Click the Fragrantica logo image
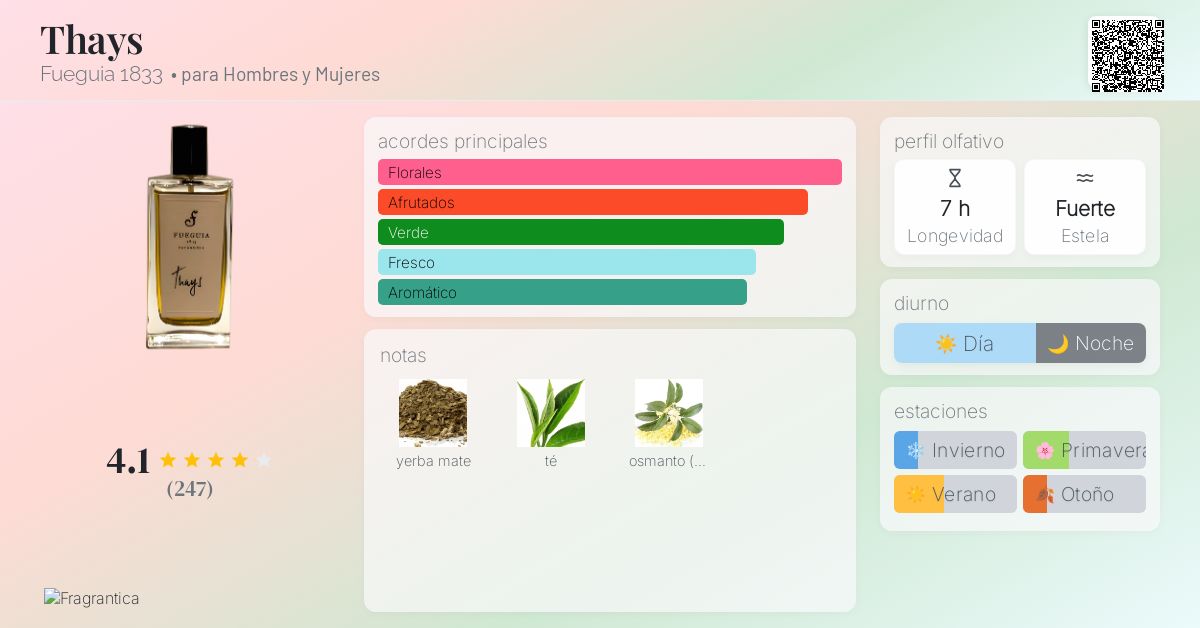The width and height of the screenshot is (1200, 628). point(91,598)
